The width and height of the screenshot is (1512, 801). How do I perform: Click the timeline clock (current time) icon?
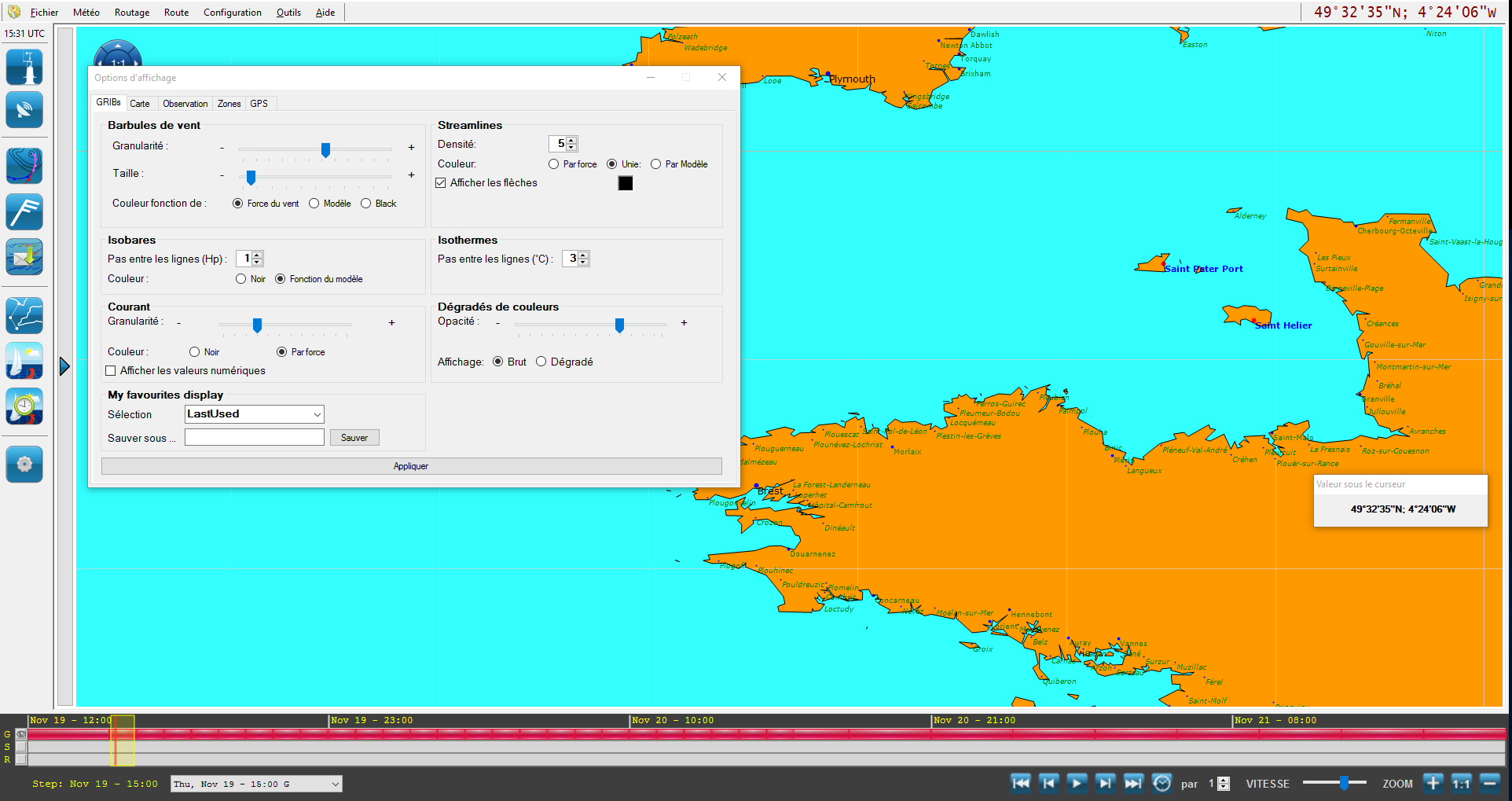pos(1162,783)
